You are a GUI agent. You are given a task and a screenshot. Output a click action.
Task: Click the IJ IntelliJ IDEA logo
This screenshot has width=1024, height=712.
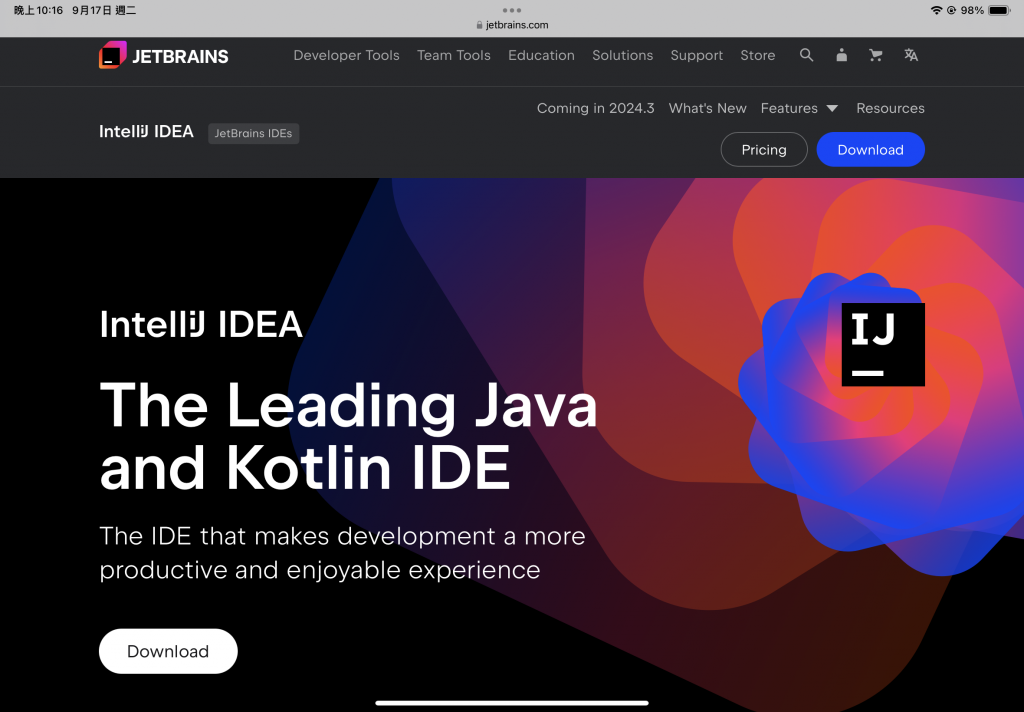[x=883, y=344]
